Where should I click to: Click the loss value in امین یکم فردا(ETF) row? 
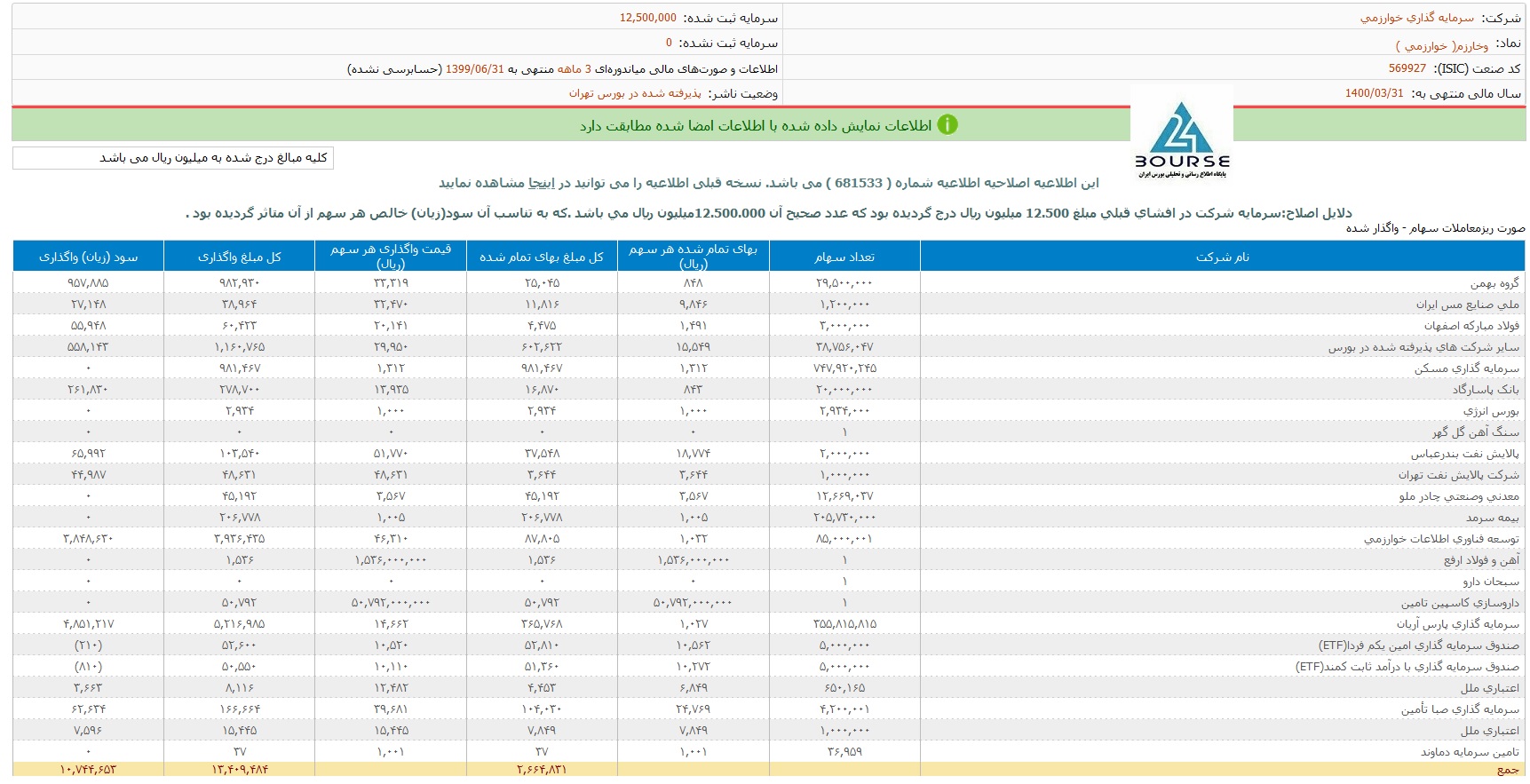89,645
